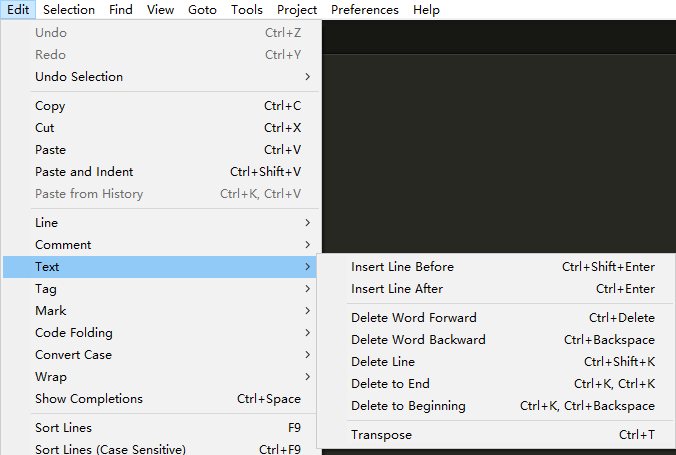Expand the Line submenu
The height and width of the screenshot is (455, 676).
point(160,223)
